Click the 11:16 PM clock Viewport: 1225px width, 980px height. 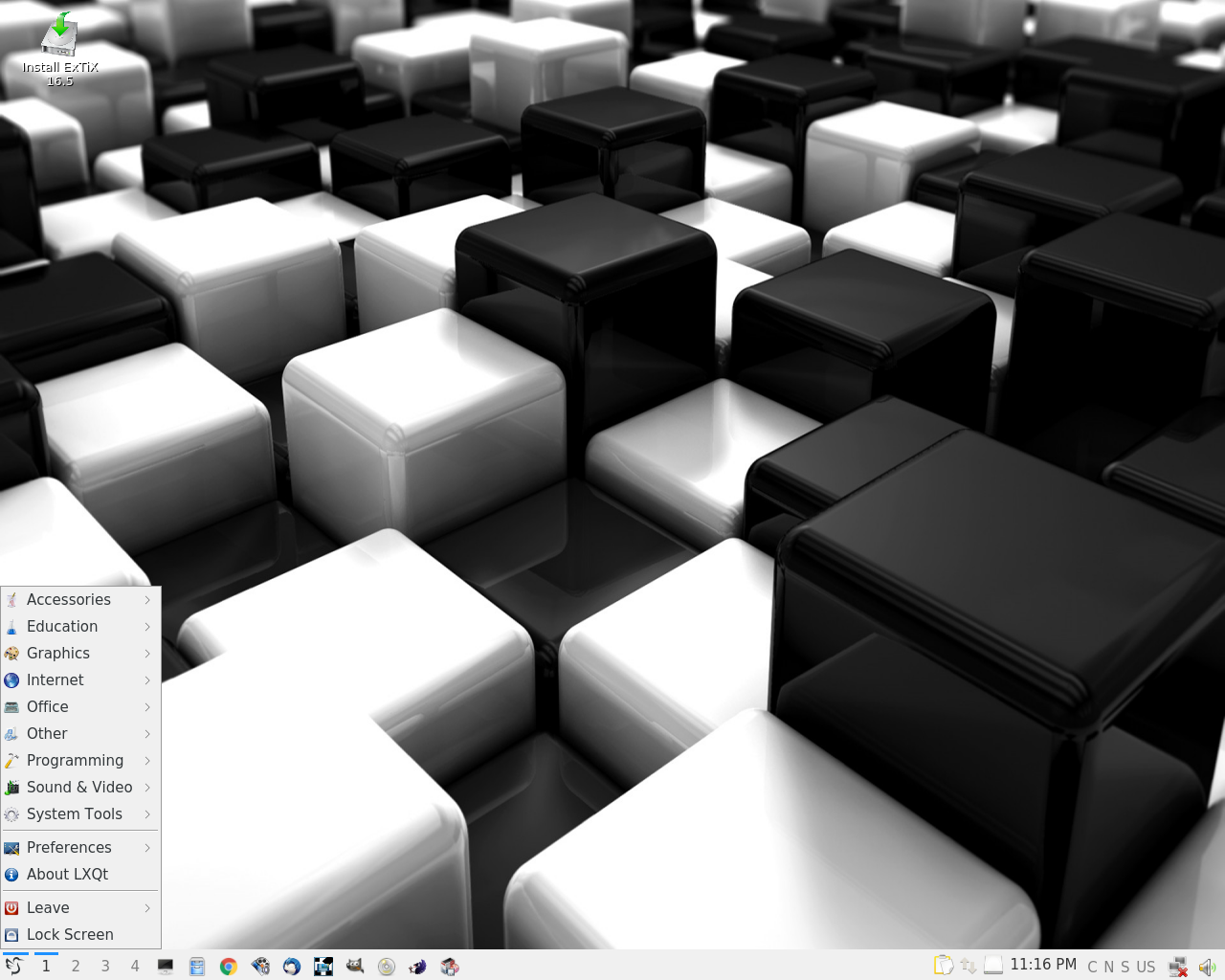(1043, 965)
